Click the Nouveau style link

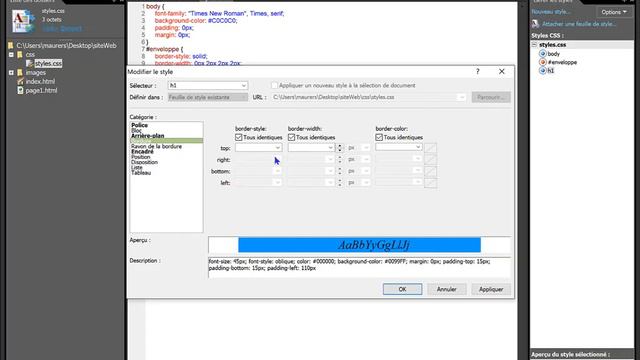click(x=551, y=12)
